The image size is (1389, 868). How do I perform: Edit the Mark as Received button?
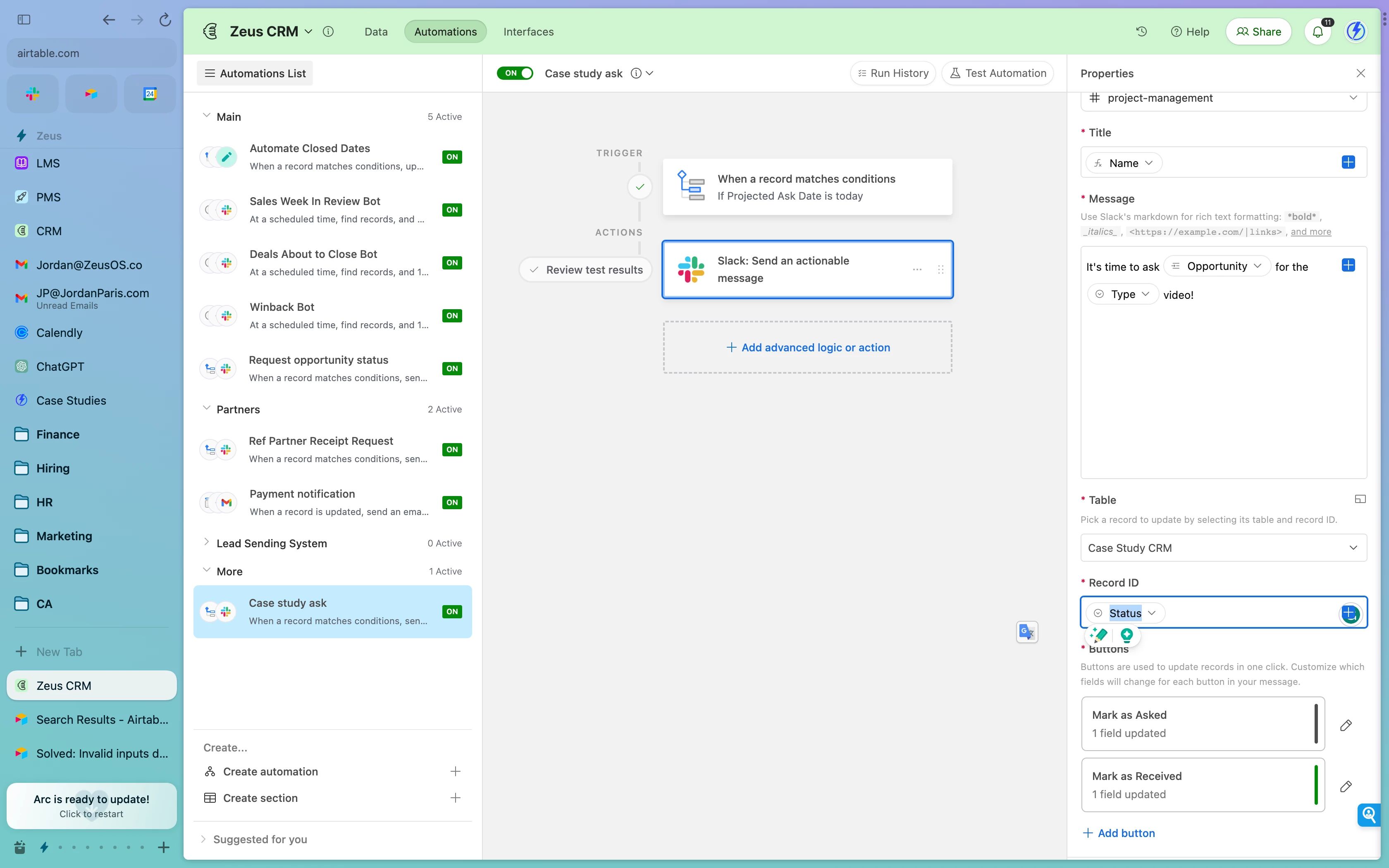click(x=1345, y=786)
